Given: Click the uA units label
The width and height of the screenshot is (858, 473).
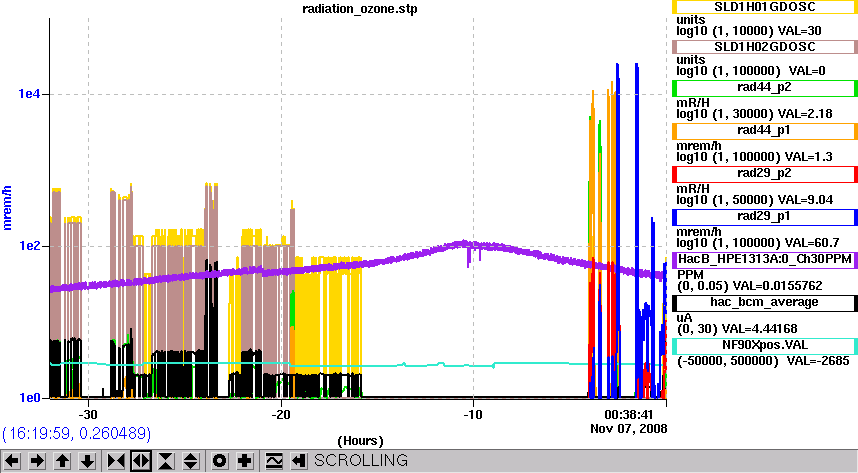Looking at the screenshot, I should coord(684,318).
